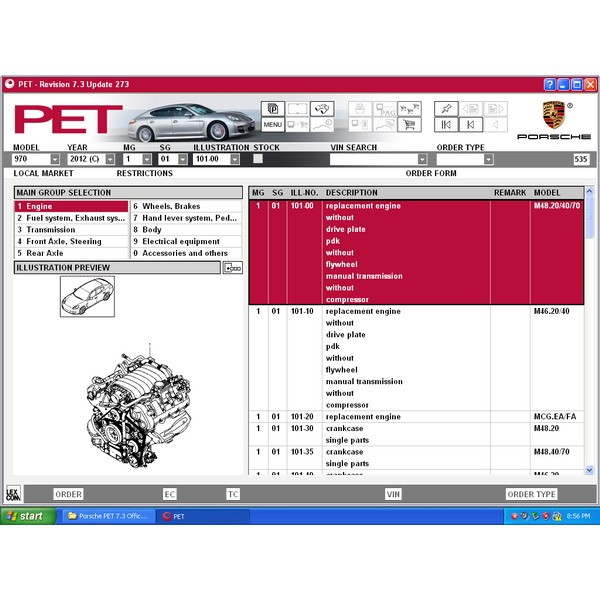Select main group 4 Front Axle, Steering
The height and width of the screenshot is (600, 600).
pyautogui.click(x=72, y=241)
